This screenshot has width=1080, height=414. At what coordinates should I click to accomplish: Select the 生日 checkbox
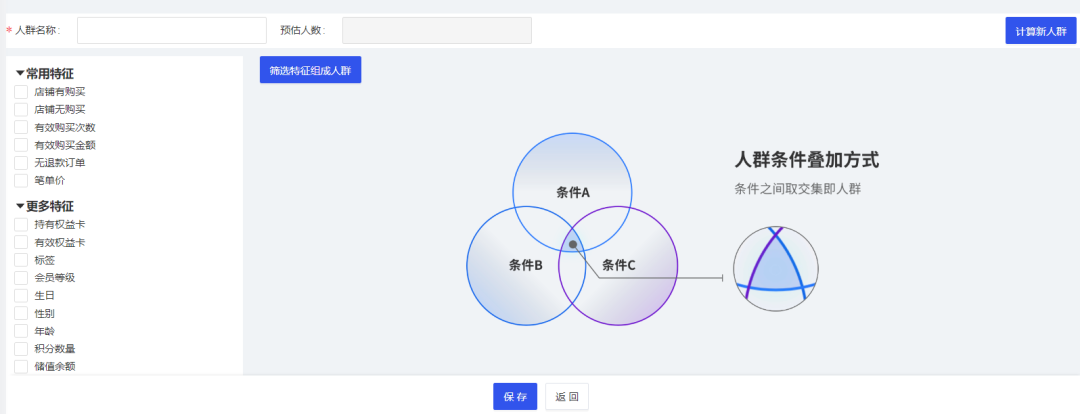click(x=21, y=296)
